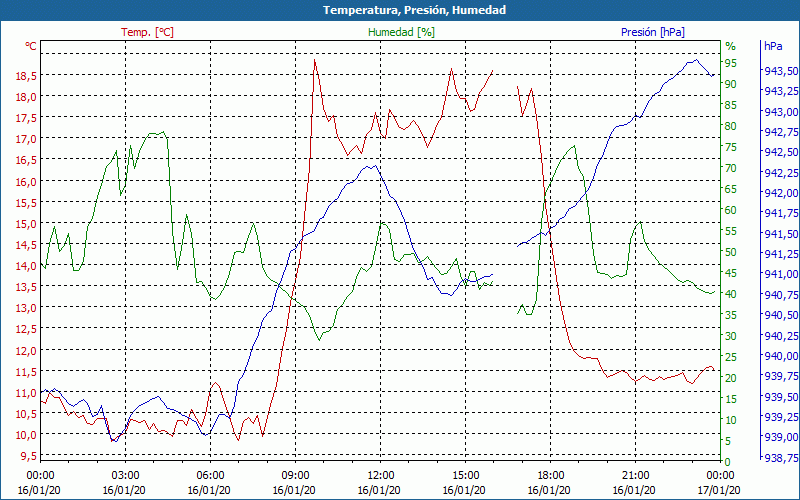Click the '17/01/20' date label

point(718,490)
